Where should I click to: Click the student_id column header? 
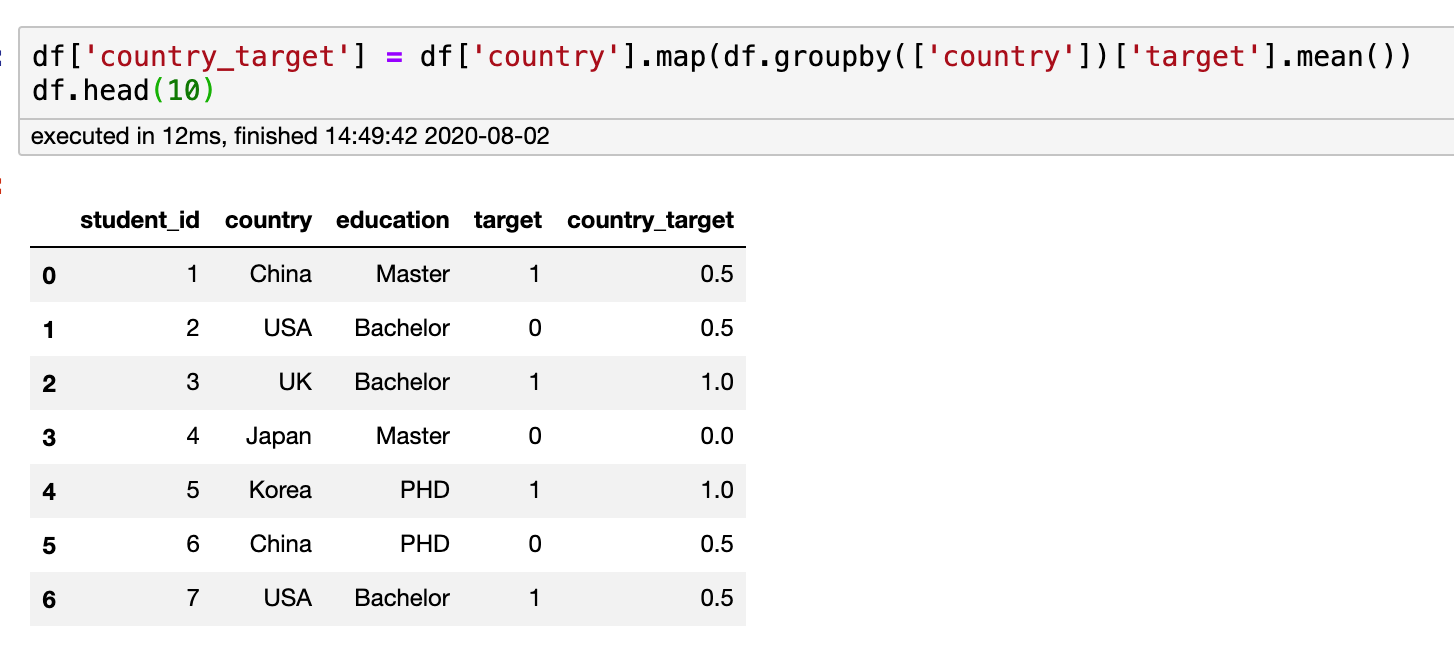click(139, 220)
